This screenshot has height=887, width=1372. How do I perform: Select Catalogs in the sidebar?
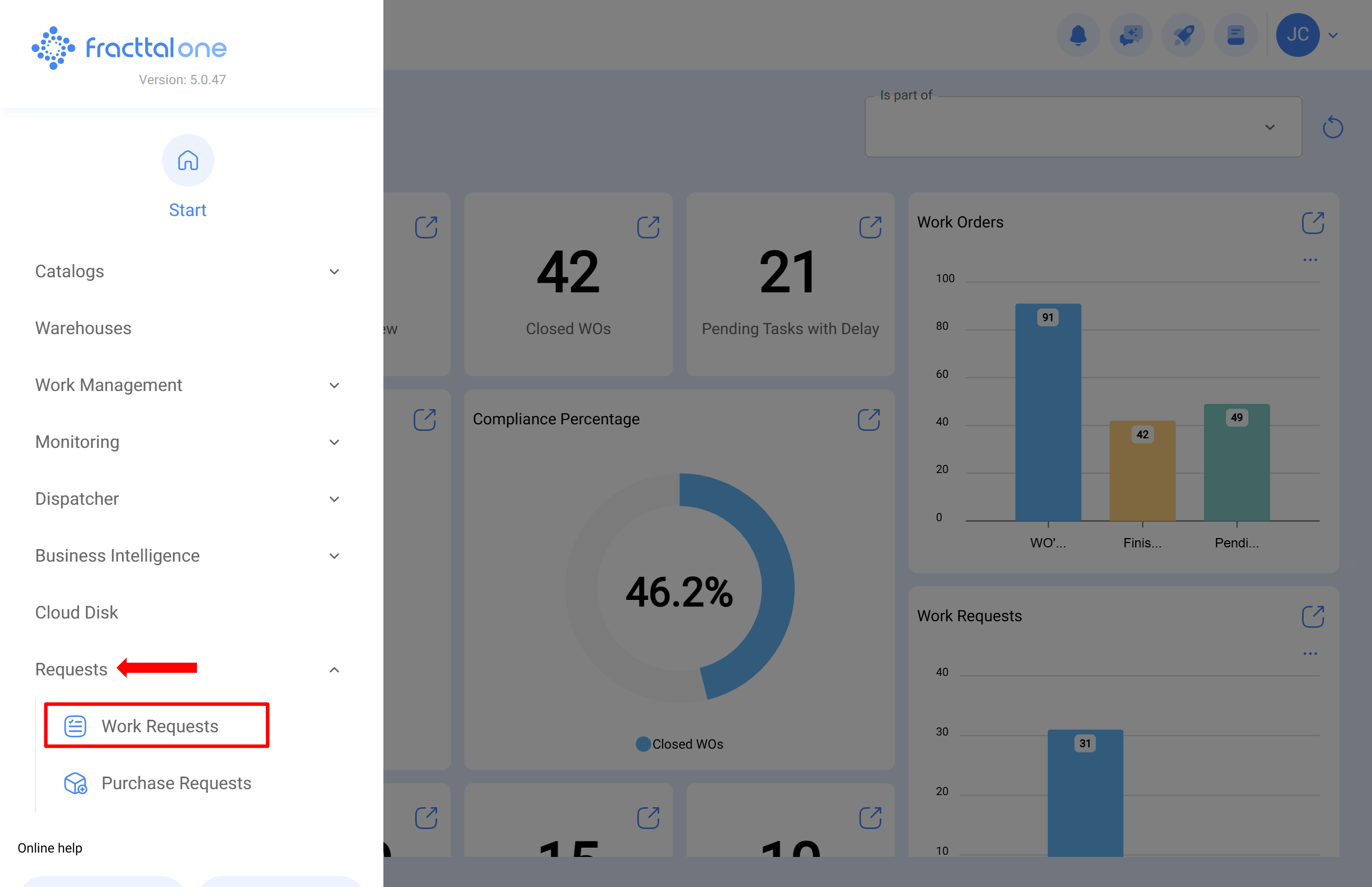(69, 271)
